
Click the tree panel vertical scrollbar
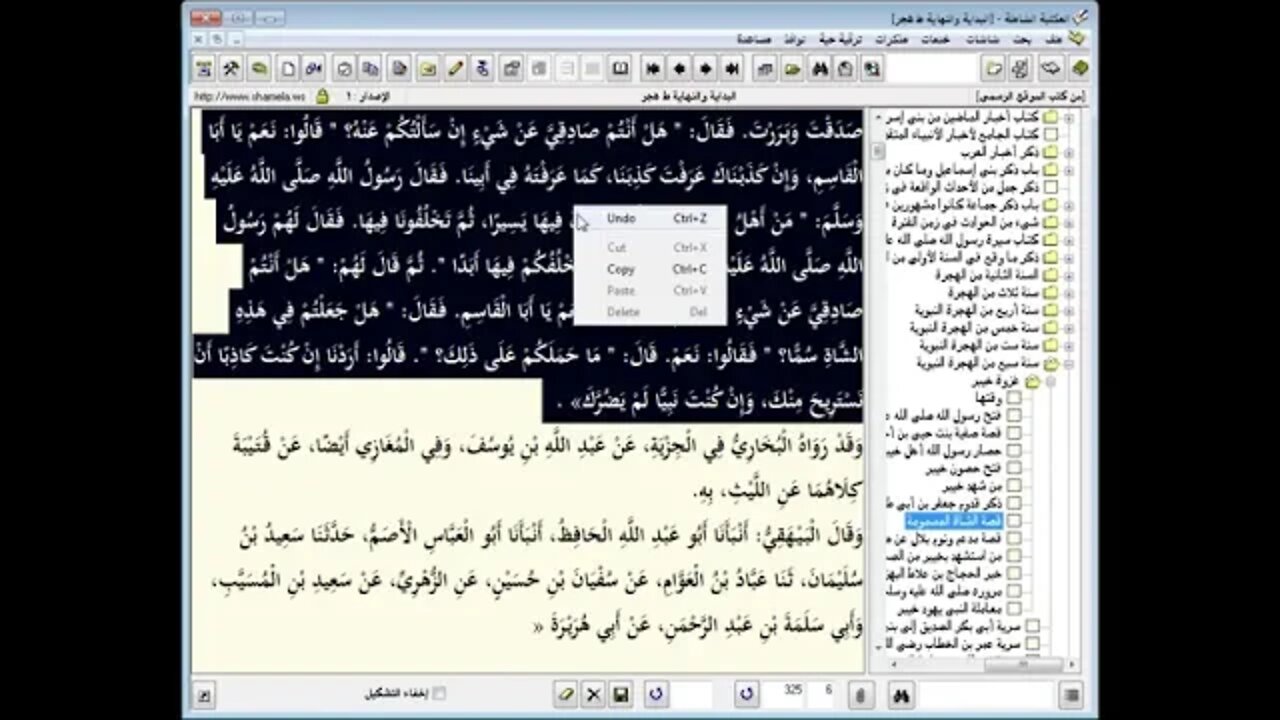pyautogui.click(x=878, y=380)
